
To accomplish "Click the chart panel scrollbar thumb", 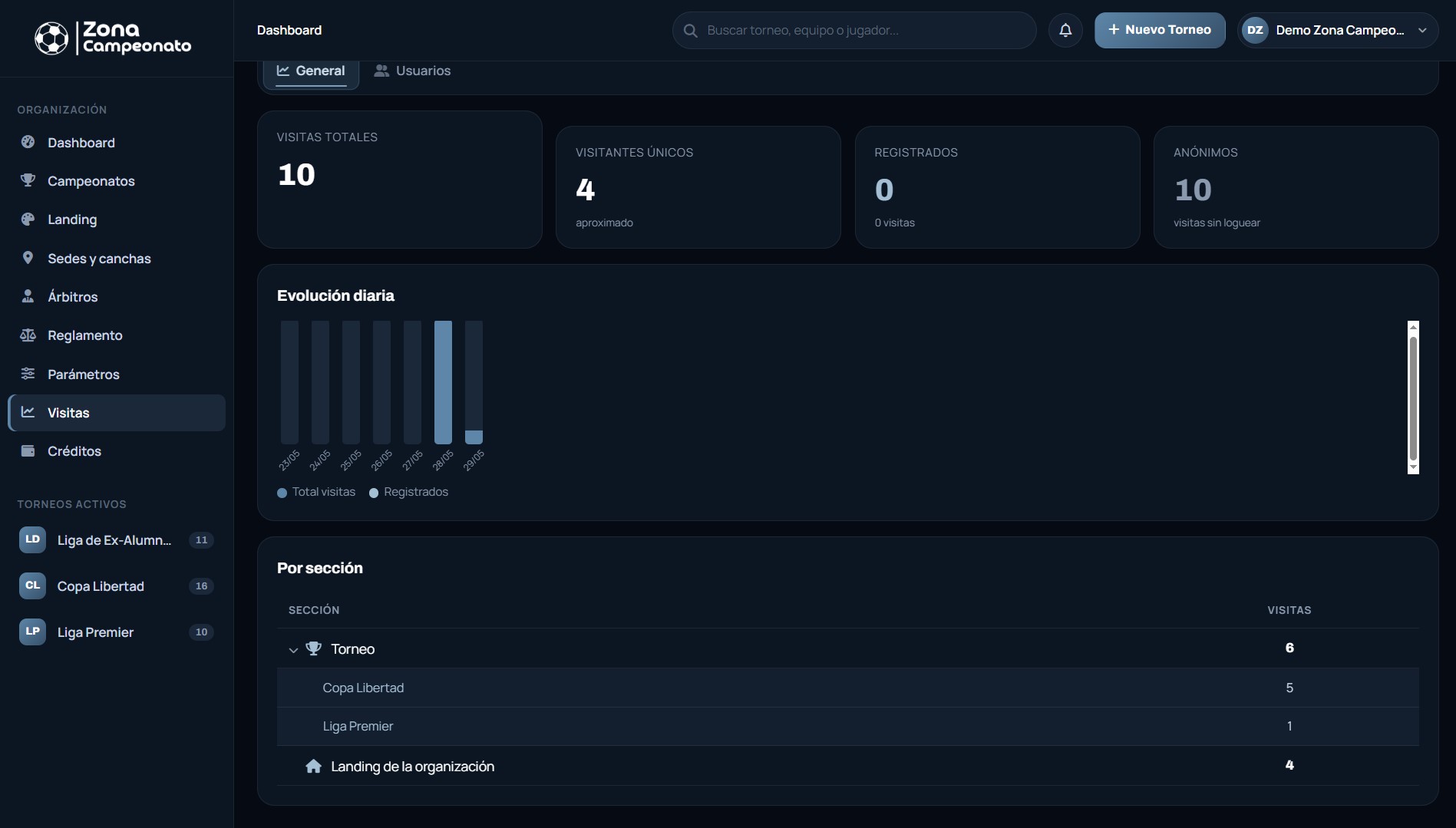I will click(1413, 398).
